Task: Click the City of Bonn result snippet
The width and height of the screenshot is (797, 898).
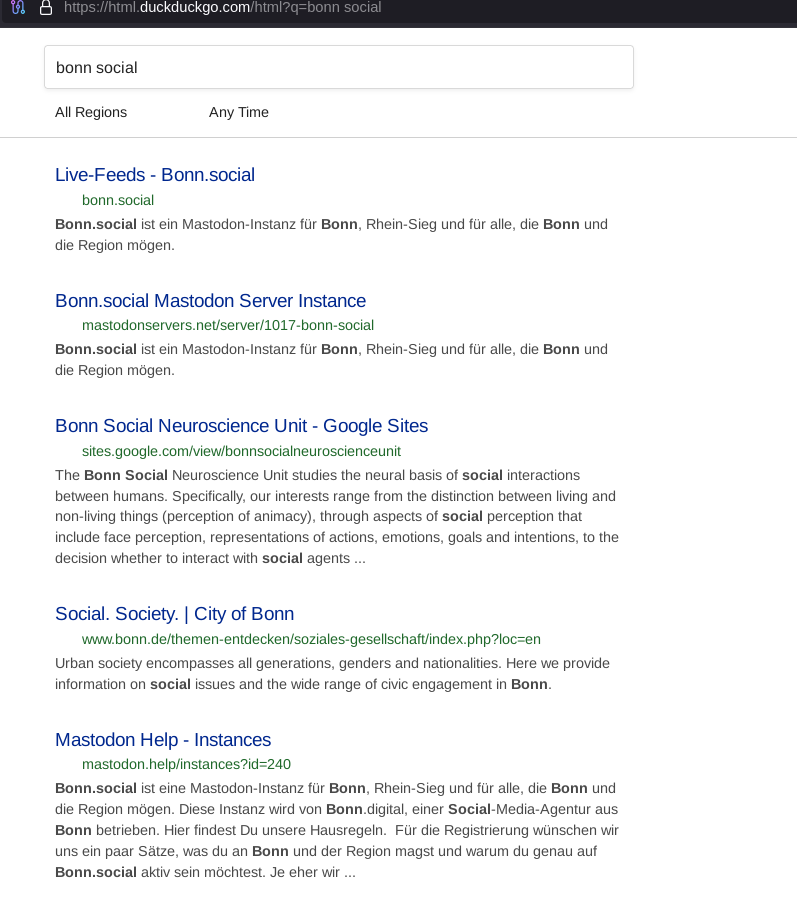Action: (331, 674)
